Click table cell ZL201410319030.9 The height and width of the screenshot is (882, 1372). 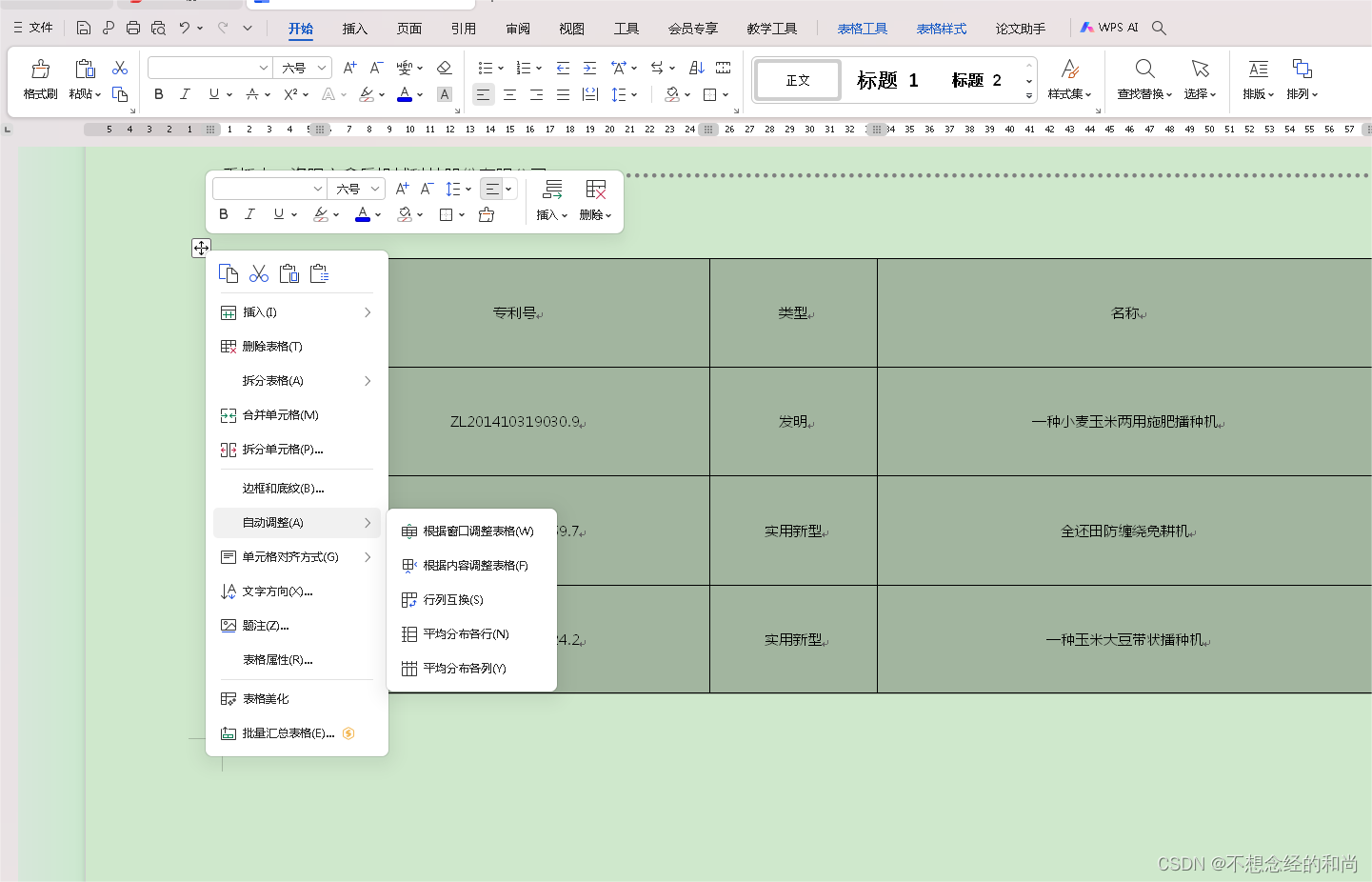coord(517,421)
